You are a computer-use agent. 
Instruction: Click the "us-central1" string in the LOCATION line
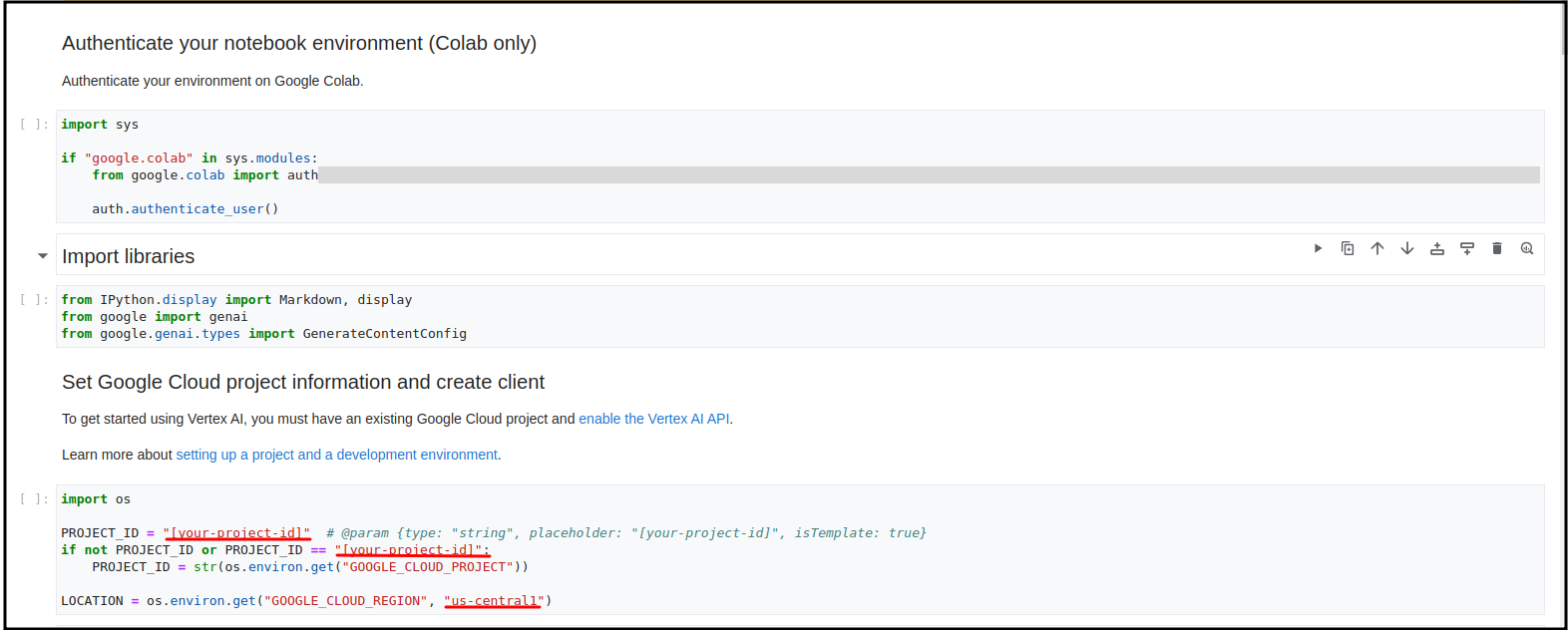494,601
